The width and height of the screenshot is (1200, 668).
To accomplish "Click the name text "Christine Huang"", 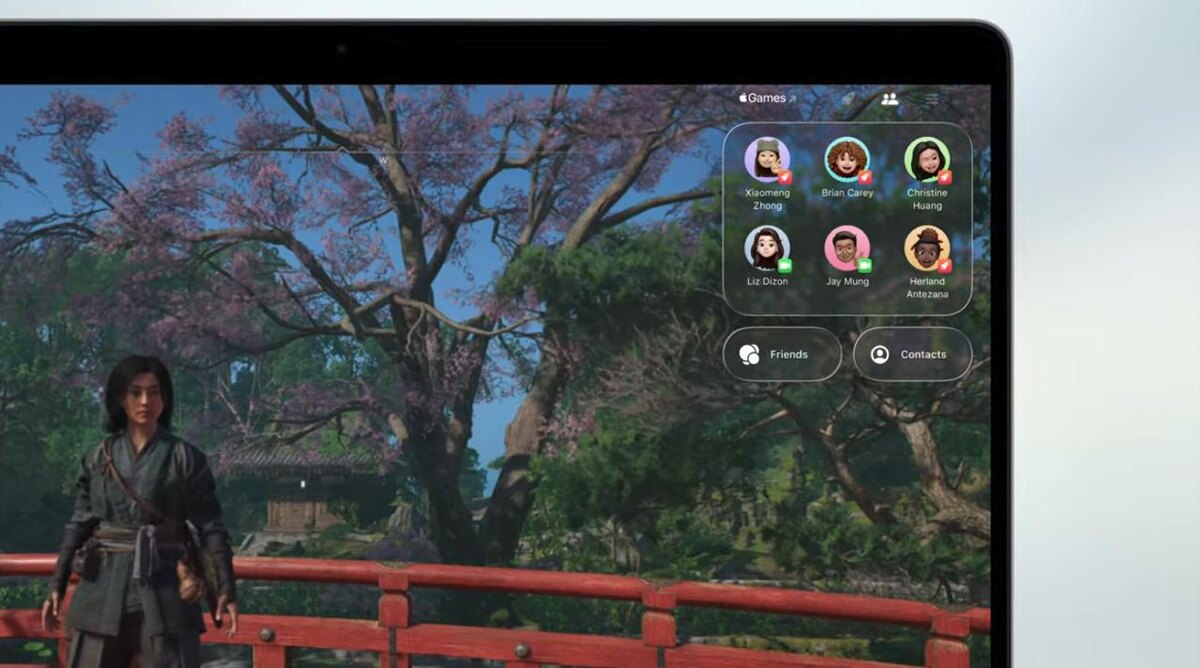I will (x=927, y=199).
